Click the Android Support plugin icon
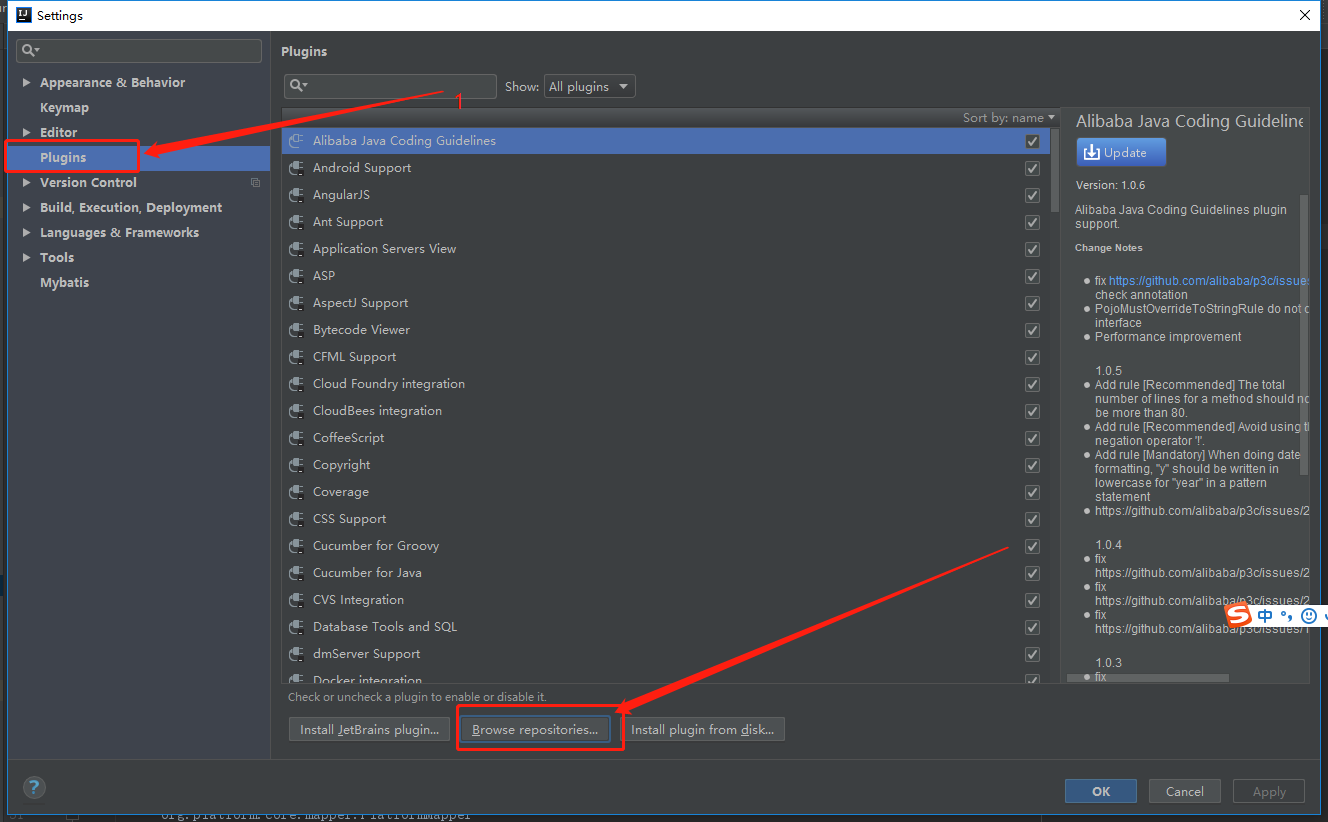 296,168
